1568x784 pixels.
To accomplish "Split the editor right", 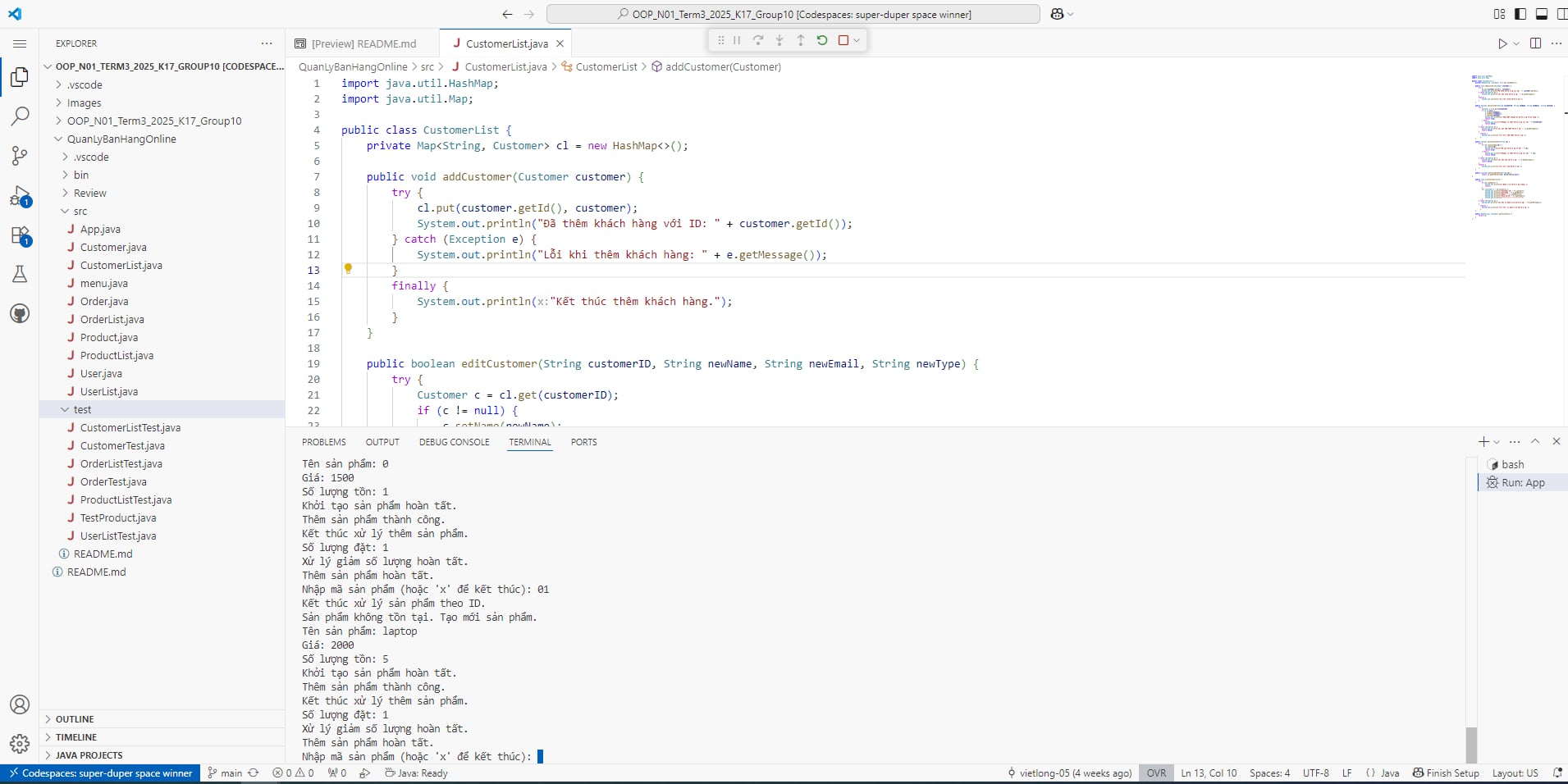I will tap(1535, 43).
